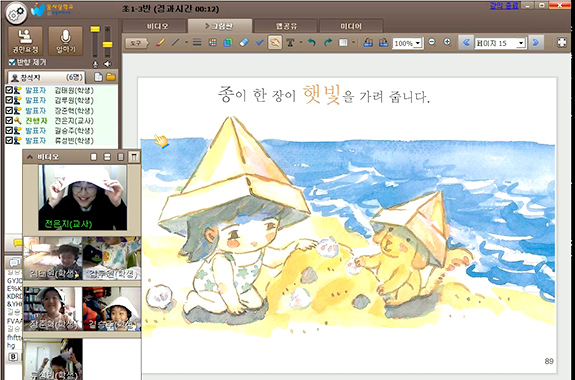Zoom in with the plus magnifier
Screen dimensions: 575x380
(447, 42)
